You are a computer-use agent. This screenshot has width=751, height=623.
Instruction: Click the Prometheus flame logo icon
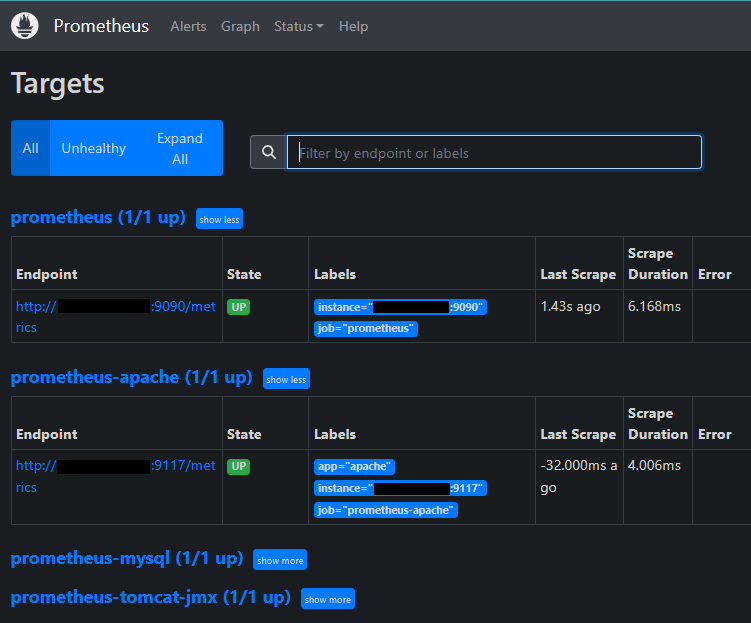coord(24,26)
